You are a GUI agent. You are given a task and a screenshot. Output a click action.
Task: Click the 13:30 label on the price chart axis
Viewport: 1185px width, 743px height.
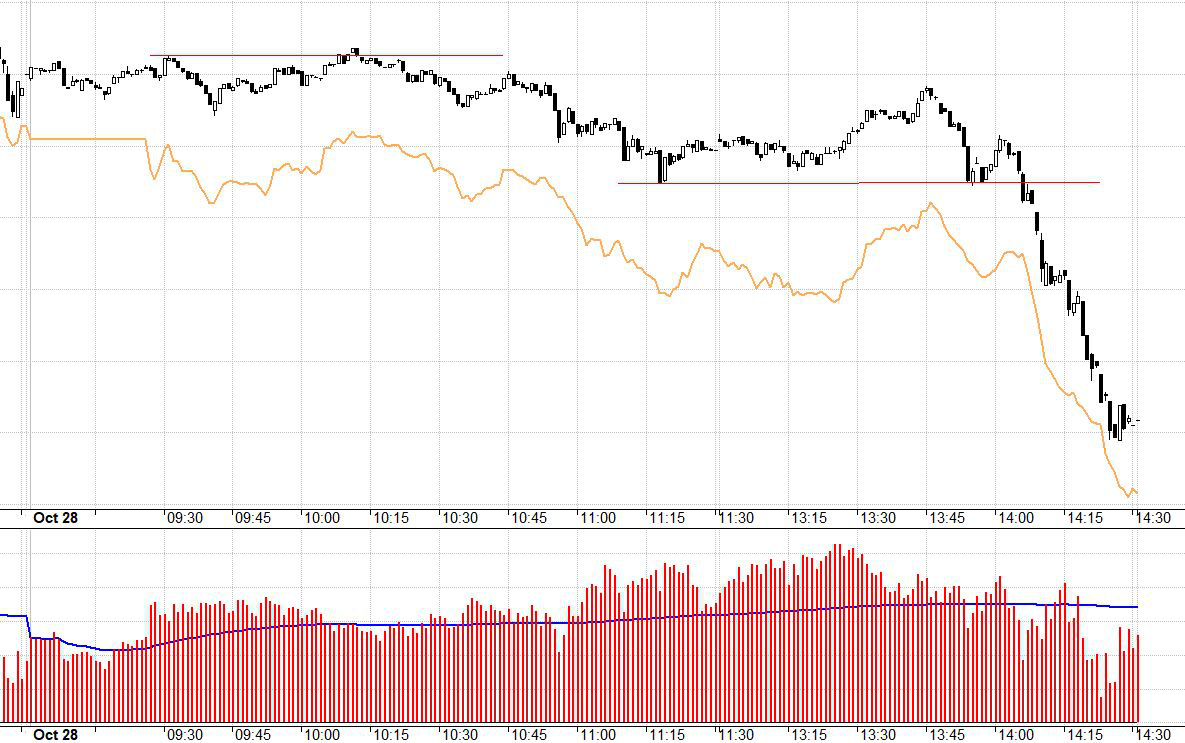click(878, 518)
